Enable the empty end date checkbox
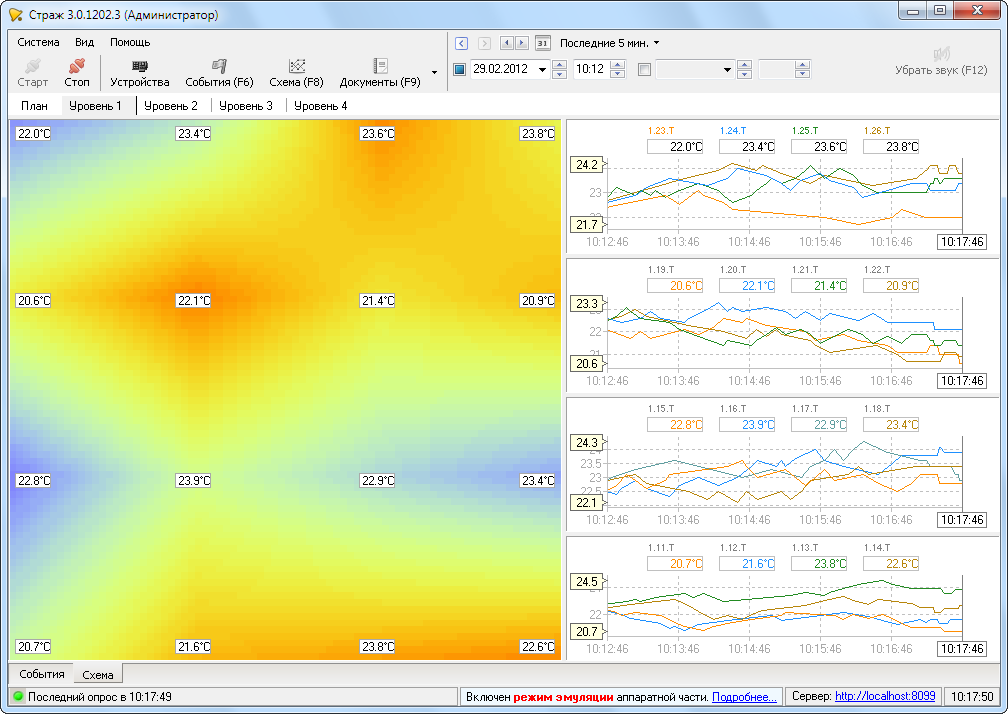The image size is (1008, 714). tap(644, 69)
